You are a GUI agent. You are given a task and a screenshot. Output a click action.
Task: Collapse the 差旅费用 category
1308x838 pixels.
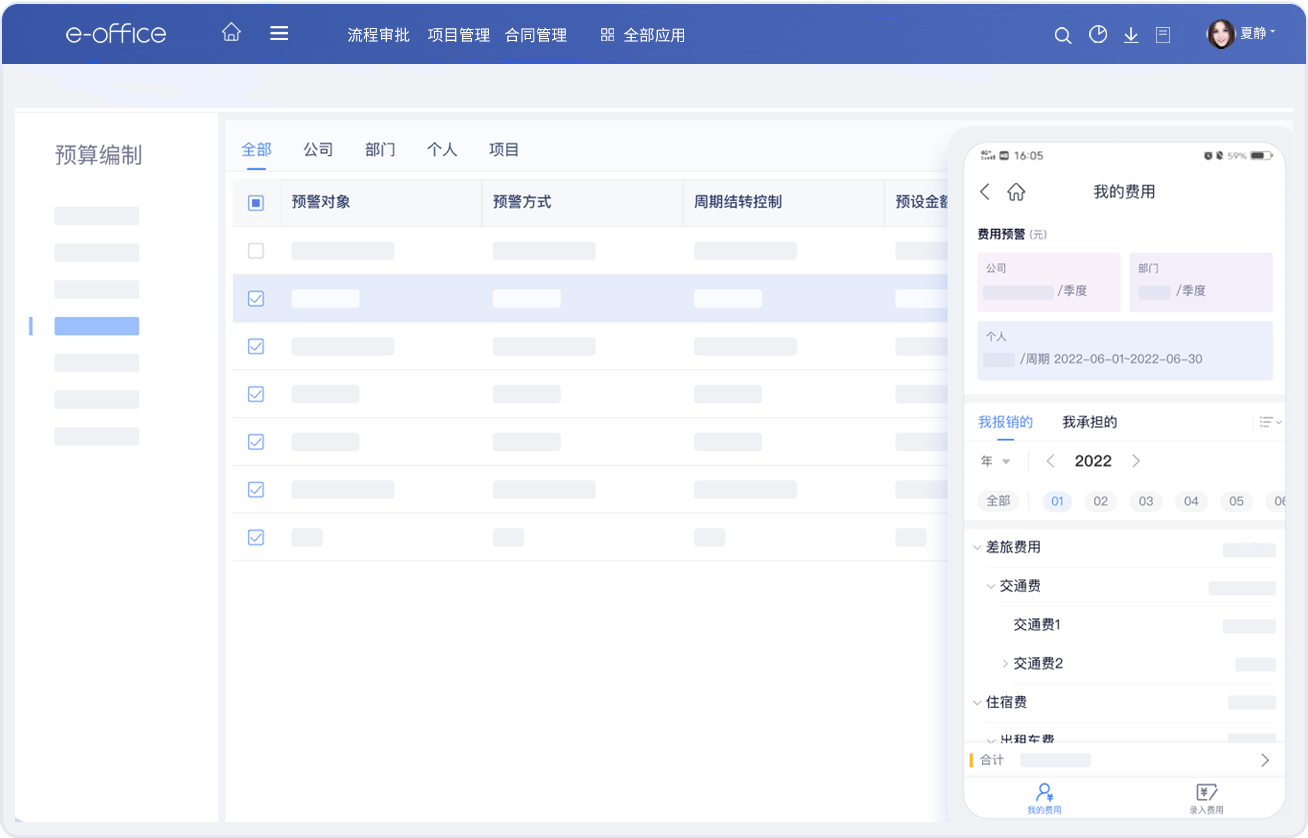pyautogui.click(x=977, y=548)
